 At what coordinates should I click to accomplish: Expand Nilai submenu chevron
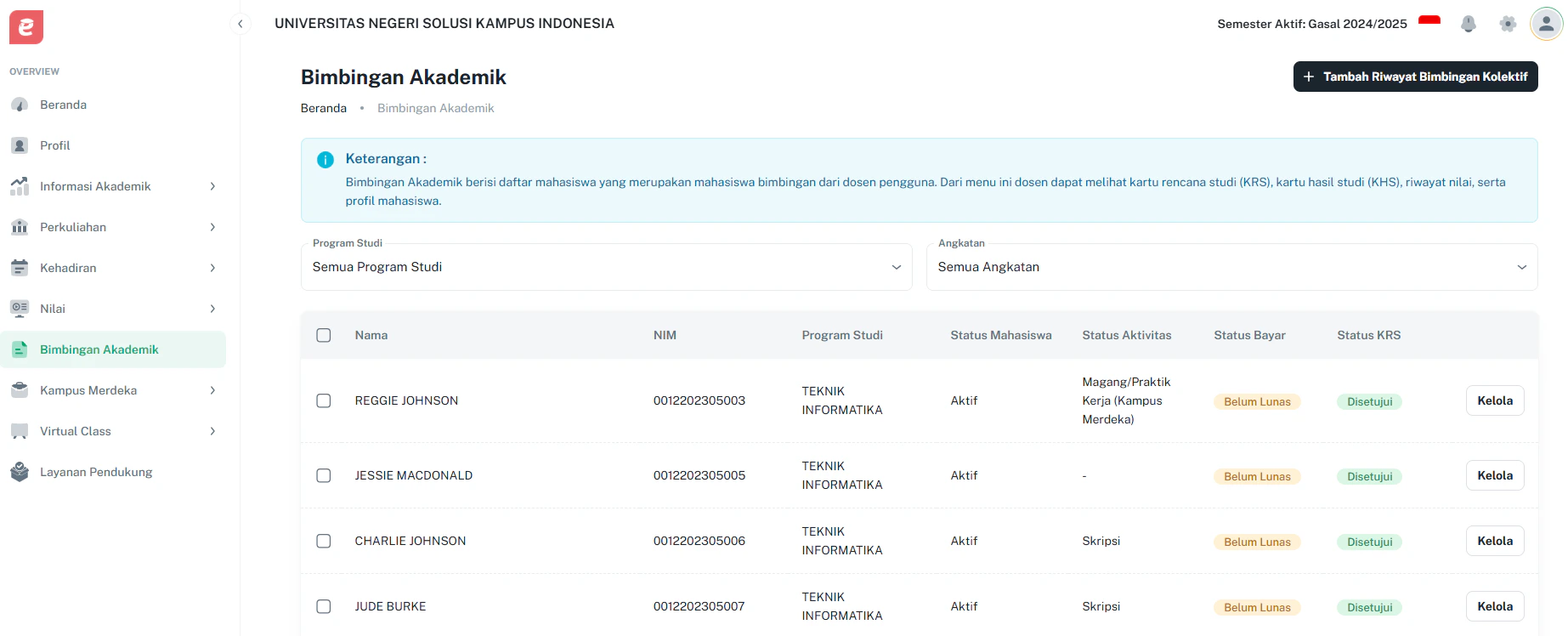pyautogui.click(x=212, y=309)
